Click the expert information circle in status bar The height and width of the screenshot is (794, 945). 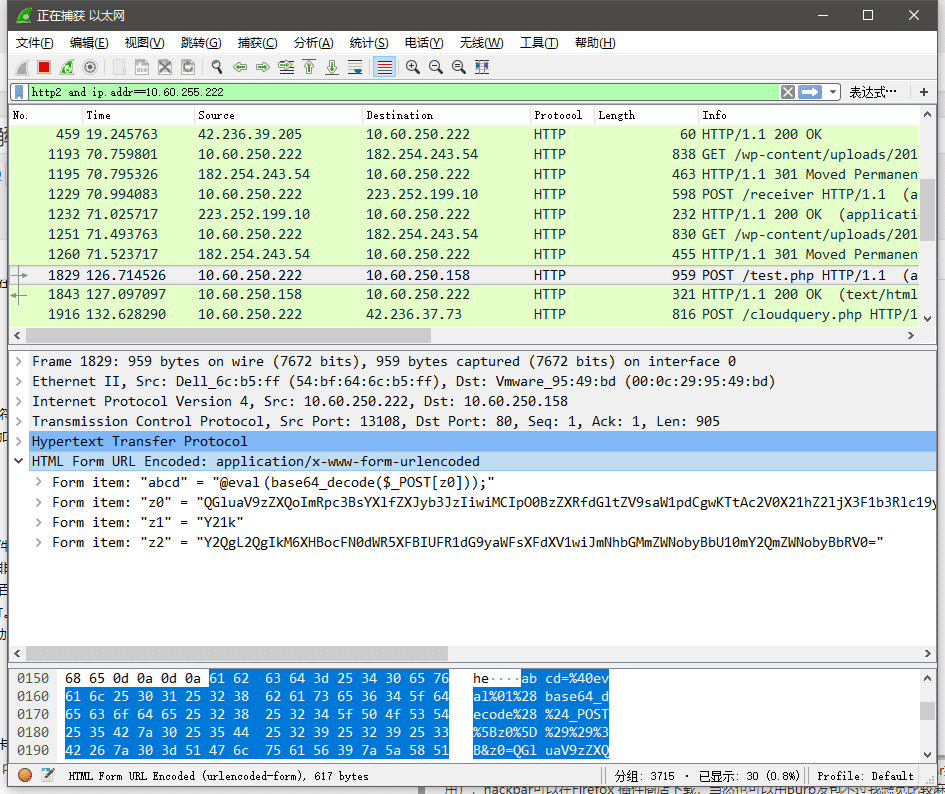[x=25, y=775]
